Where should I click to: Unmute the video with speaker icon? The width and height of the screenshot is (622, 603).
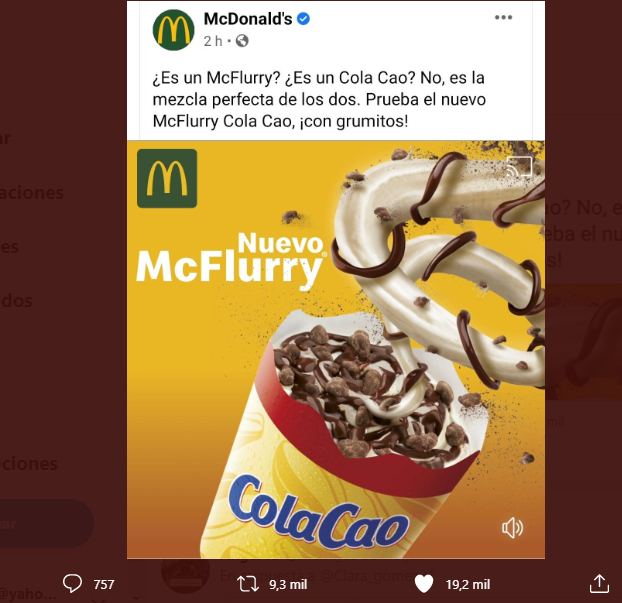[x=512, y=528]
